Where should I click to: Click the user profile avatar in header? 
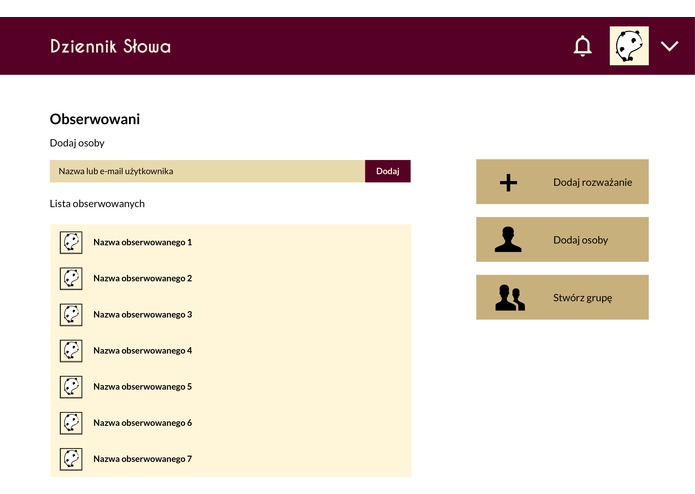coord(629,46)
